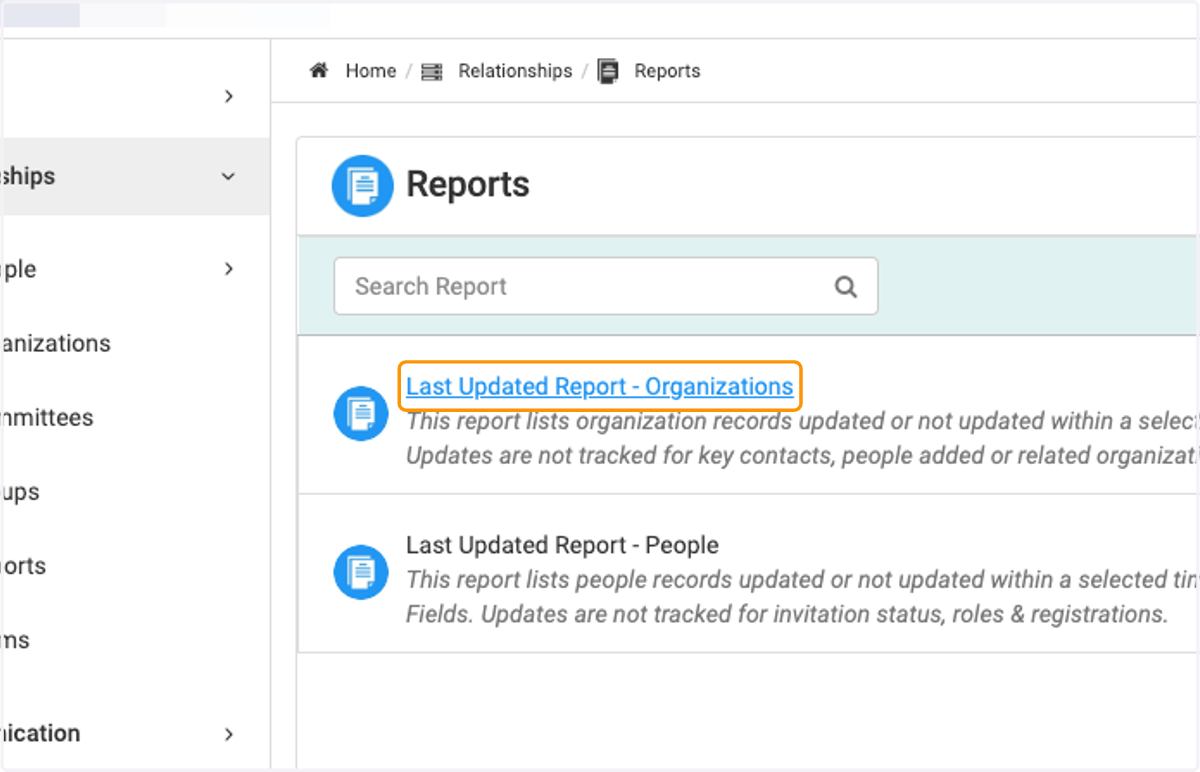
Task: Open Last Updated Report - People
Action: click(x=562, y=545)
